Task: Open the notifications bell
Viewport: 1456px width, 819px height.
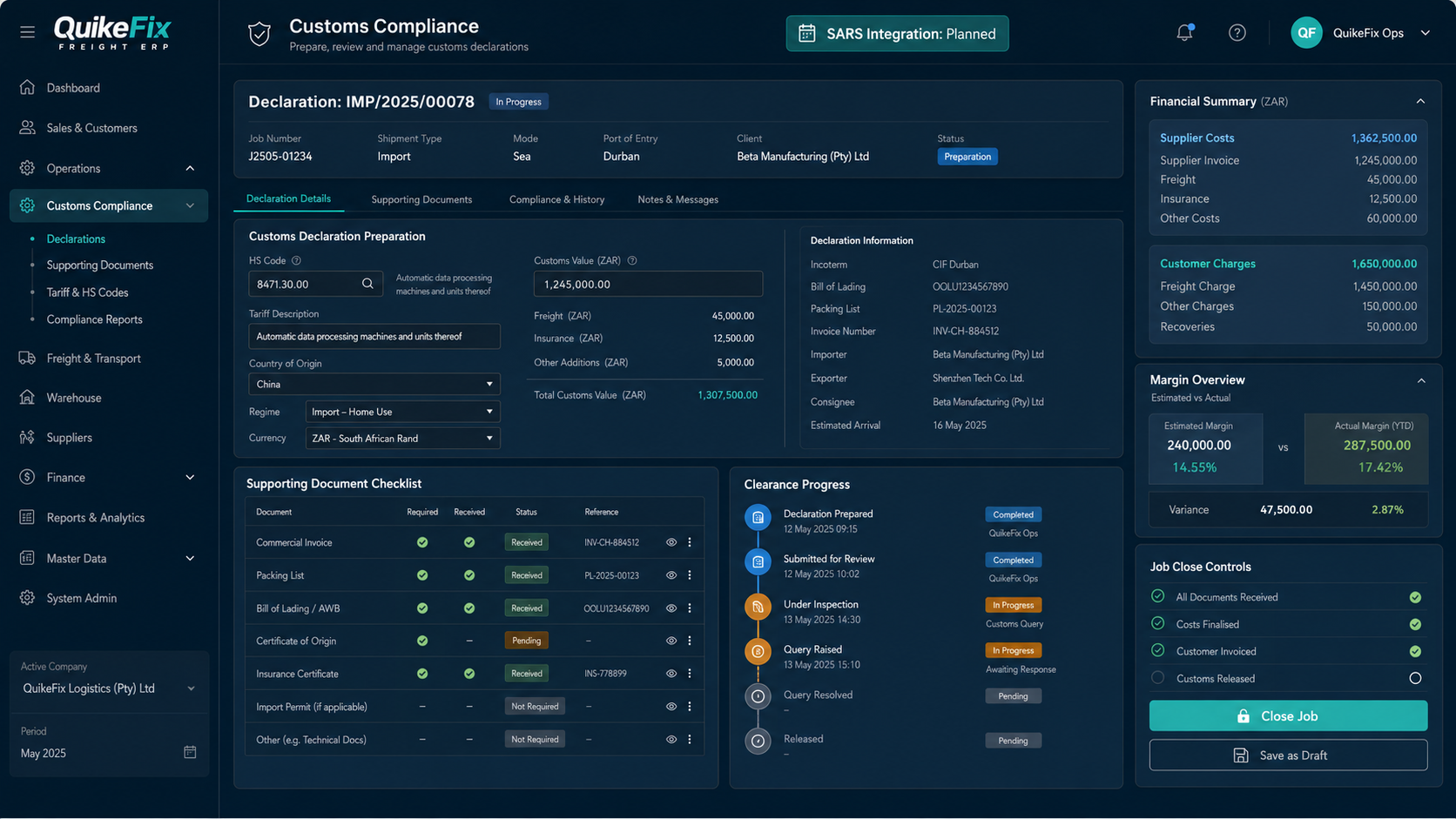Action: tap(1184, 33)
